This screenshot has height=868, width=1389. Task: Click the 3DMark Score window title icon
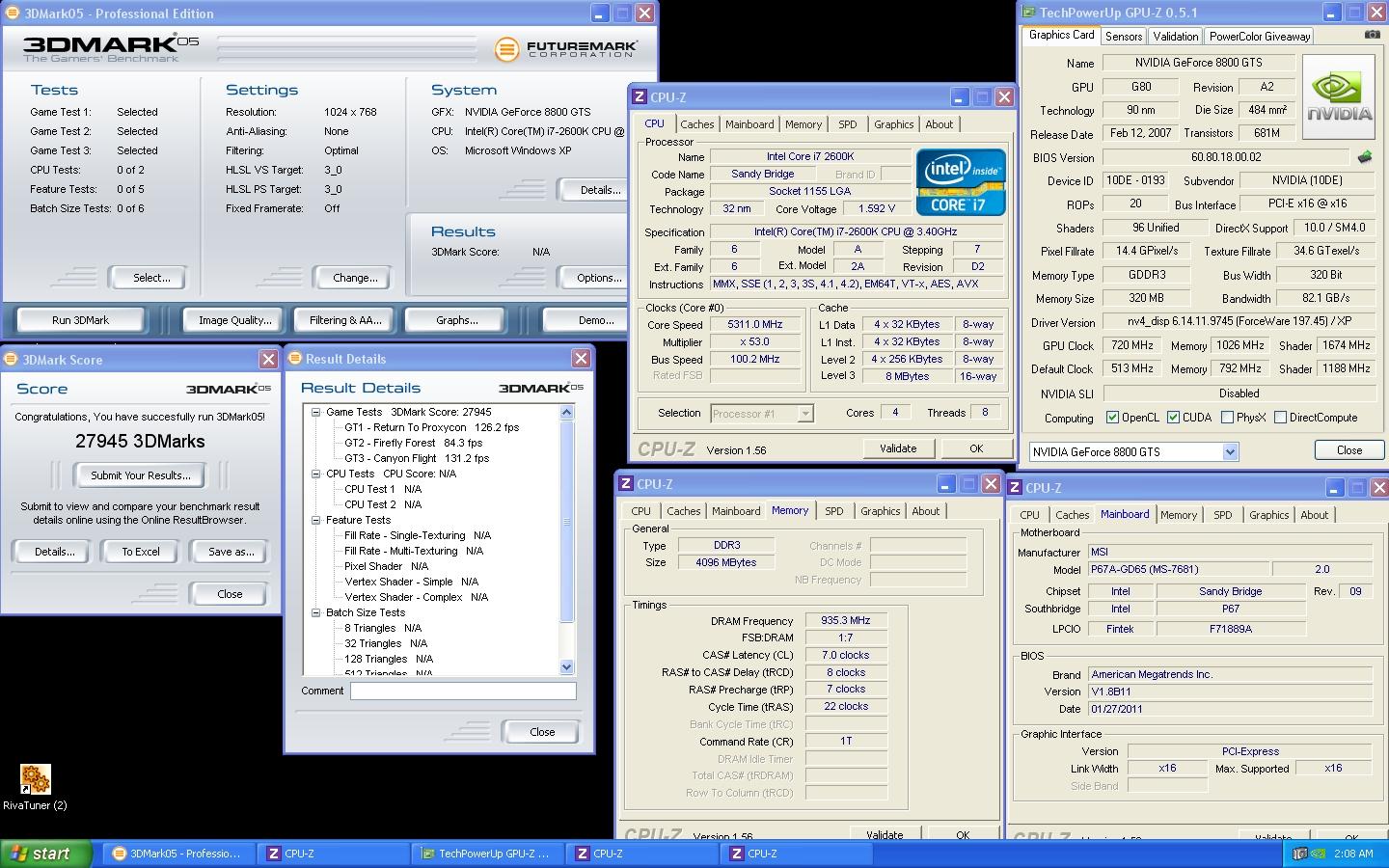coord(11,360)
